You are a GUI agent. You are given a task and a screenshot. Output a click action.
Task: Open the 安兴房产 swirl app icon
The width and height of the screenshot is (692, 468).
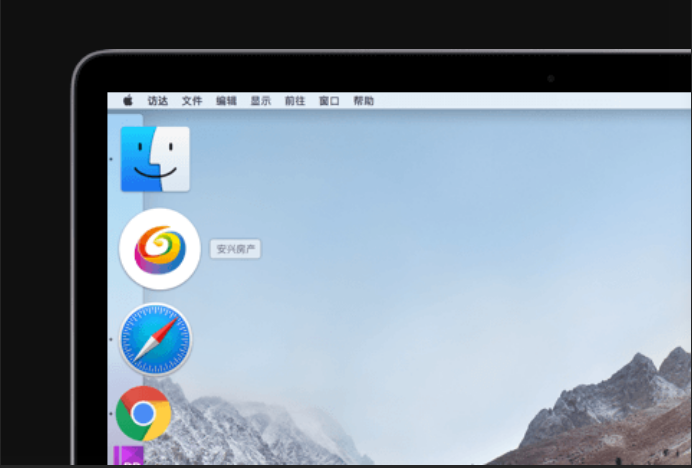(x=160, y=249)
